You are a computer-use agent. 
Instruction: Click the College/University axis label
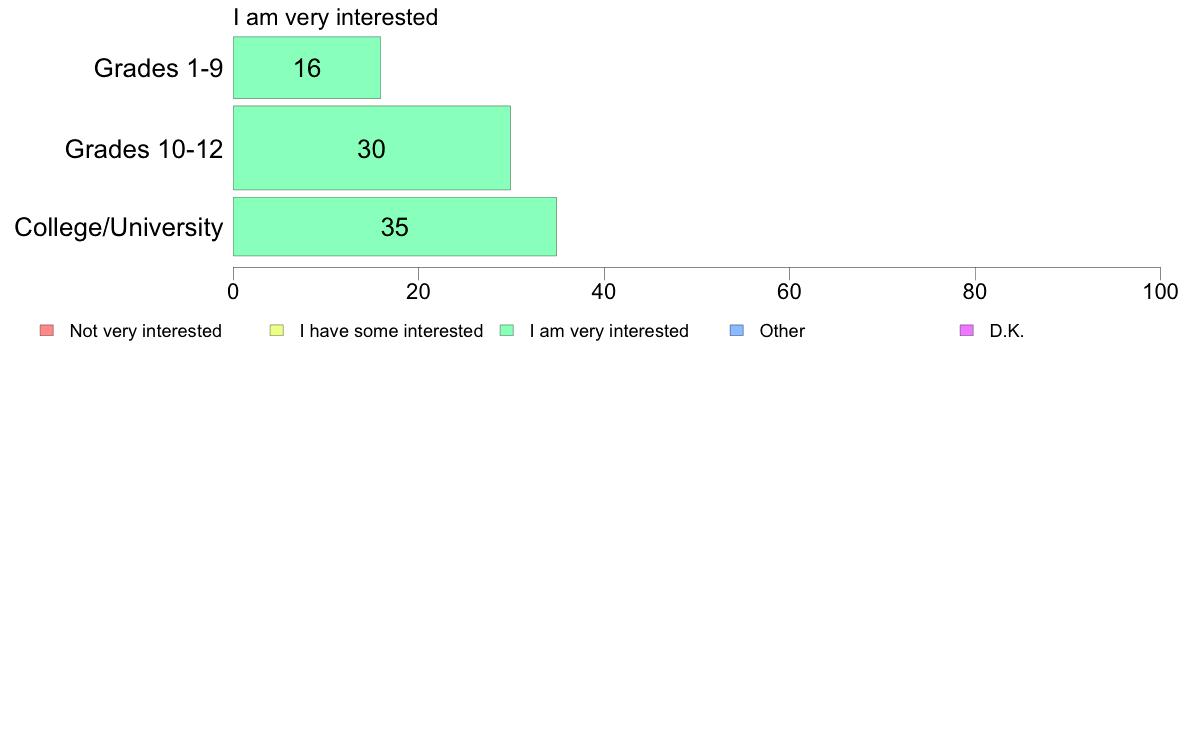click(119, 227)
